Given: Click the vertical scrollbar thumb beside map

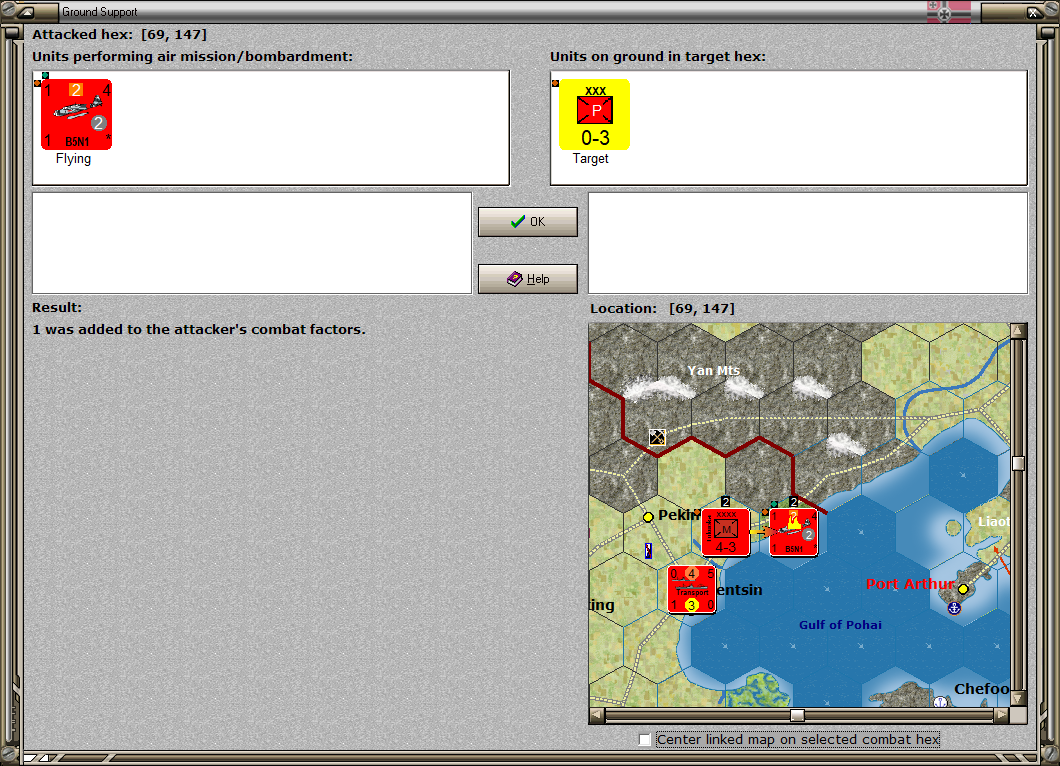Looking at the screenshot, I should tap(1018, 463).
